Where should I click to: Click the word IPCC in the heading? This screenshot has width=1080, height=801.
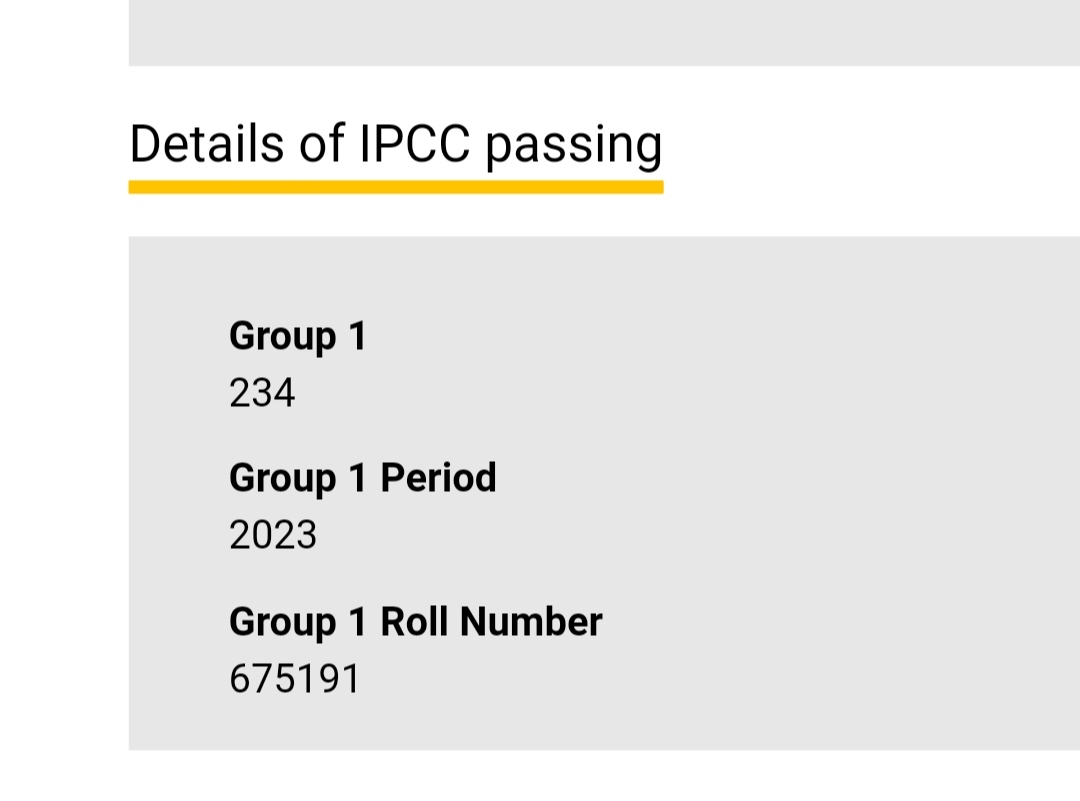point(414,144)
